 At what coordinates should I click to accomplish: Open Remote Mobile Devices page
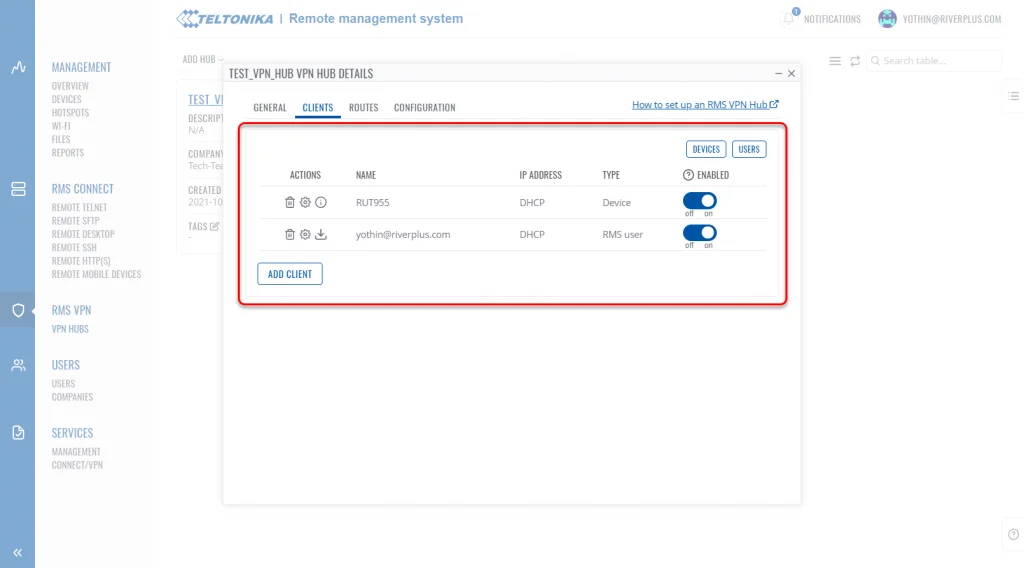point(96,274)
